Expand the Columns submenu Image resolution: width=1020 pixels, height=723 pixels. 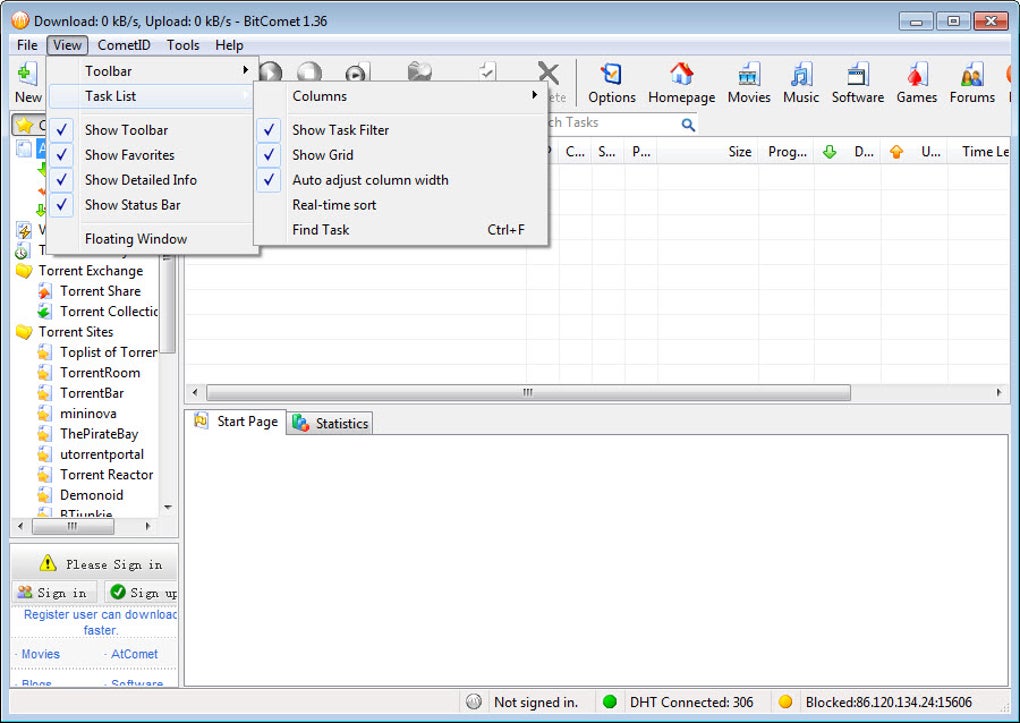click(x=400, y=96)
